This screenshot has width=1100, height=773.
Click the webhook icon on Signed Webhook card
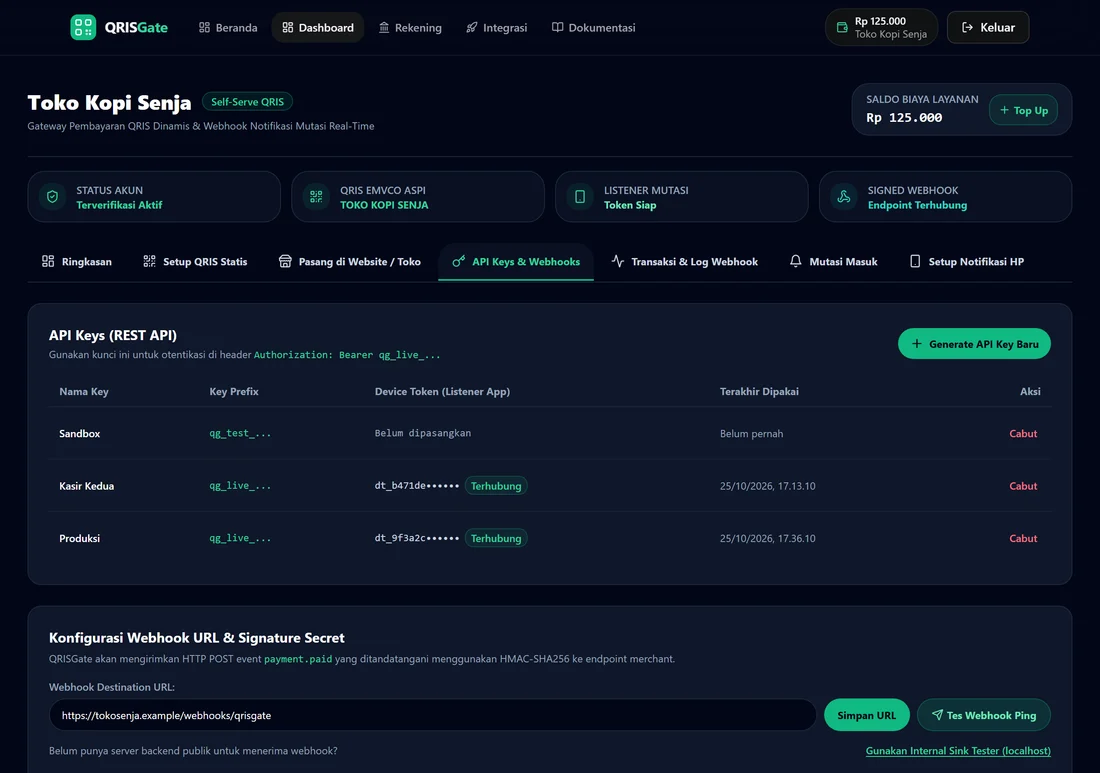(844, 197)
